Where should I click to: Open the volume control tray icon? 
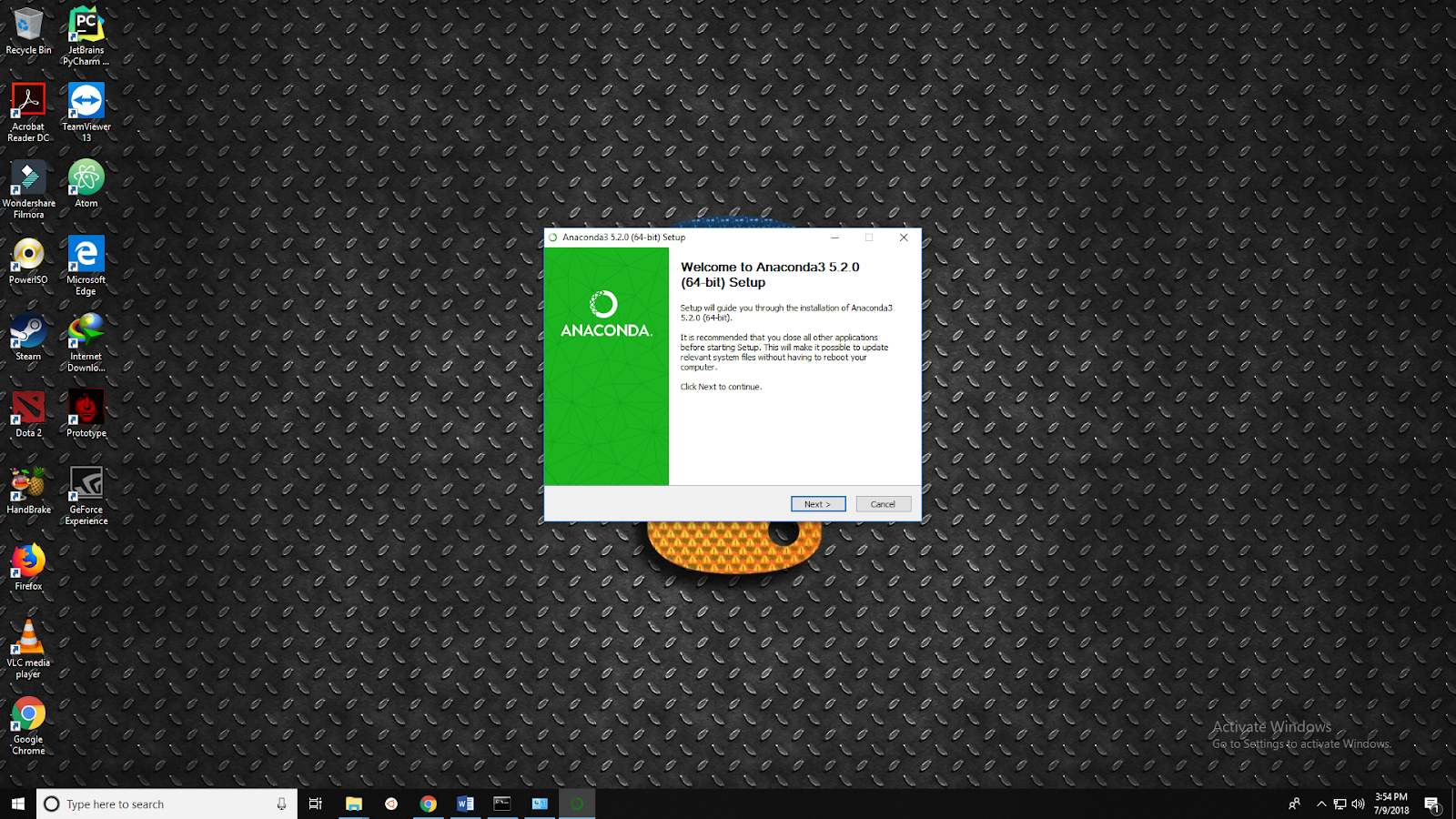point(1358,804)
